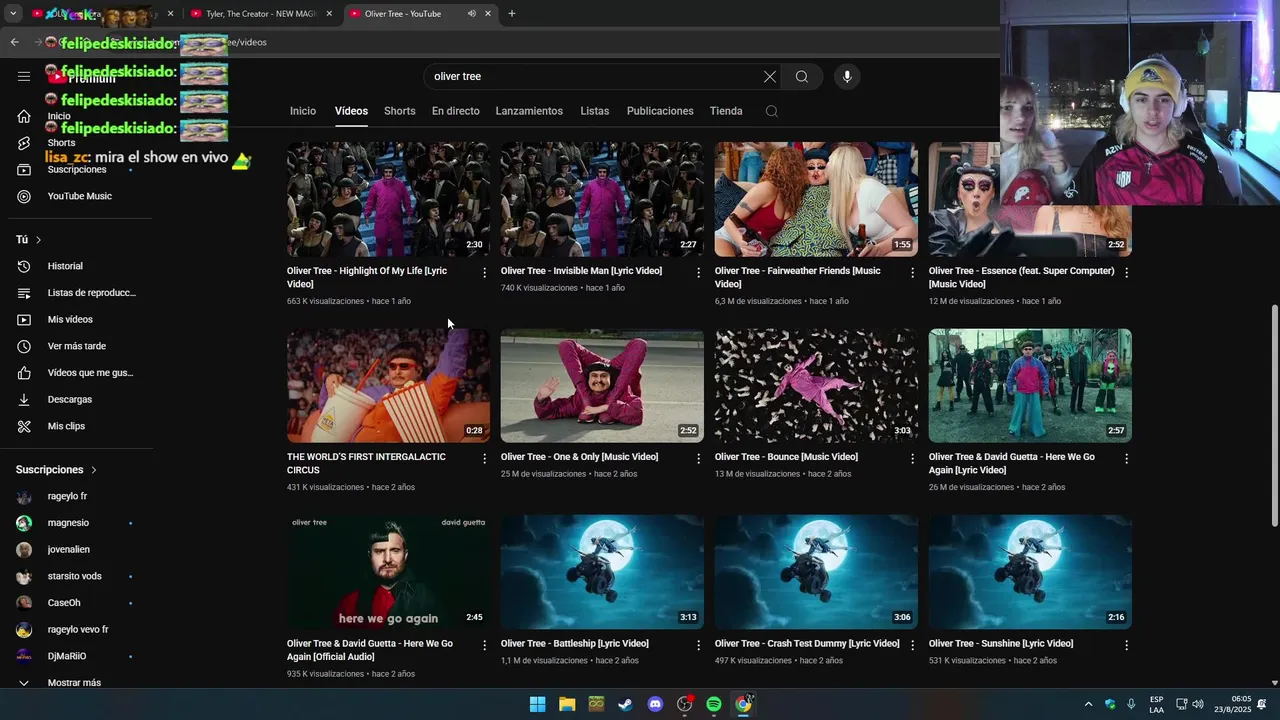Open Suscripciones page in sidebar
Screen dimensions: 1280x720
click(x=76, y=169)
